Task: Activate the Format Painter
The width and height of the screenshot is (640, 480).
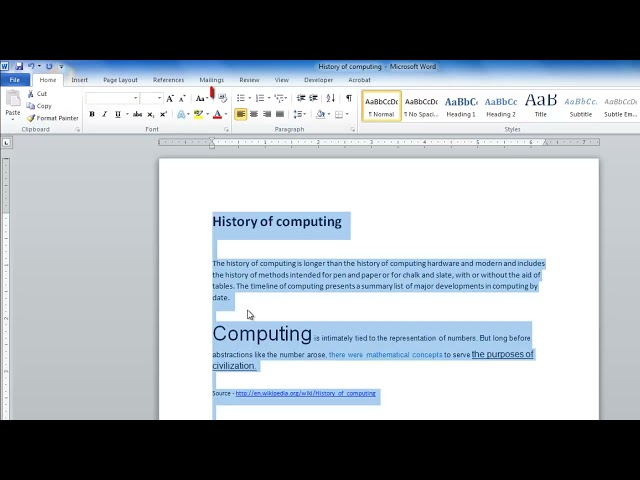Action: pos(53,118)
